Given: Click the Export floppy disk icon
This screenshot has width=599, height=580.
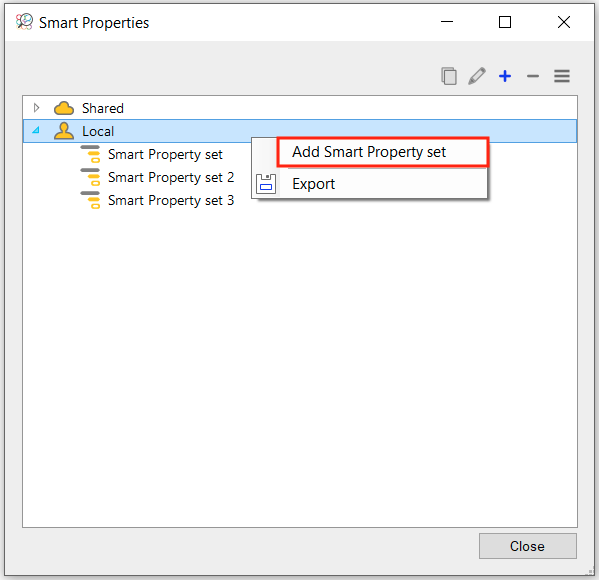Looking at the screenshot, I should pyautogui.click(x=266, y=184).
